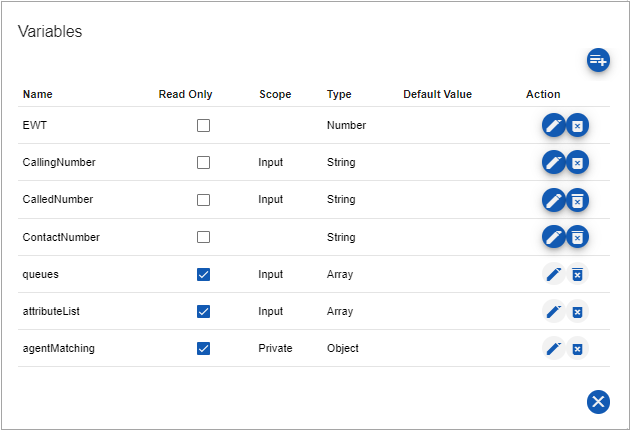This screenshot has height=430, width=631.
Task: Select the EWT variable name
Action: pos(35,125)
